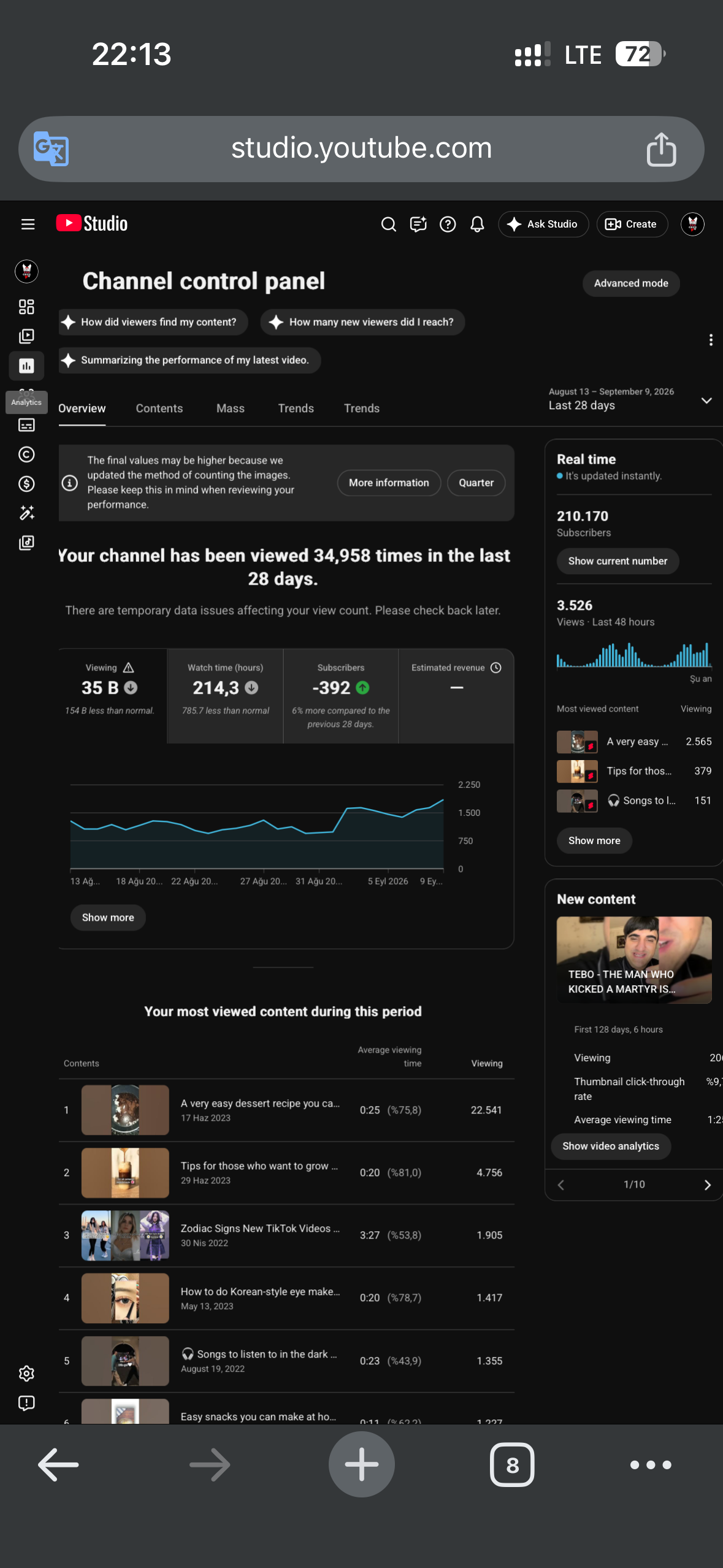The width and height of the screenshot is (723, 1568).
Task: Ask How did viewers find my content
Action: tap(153, 322)
